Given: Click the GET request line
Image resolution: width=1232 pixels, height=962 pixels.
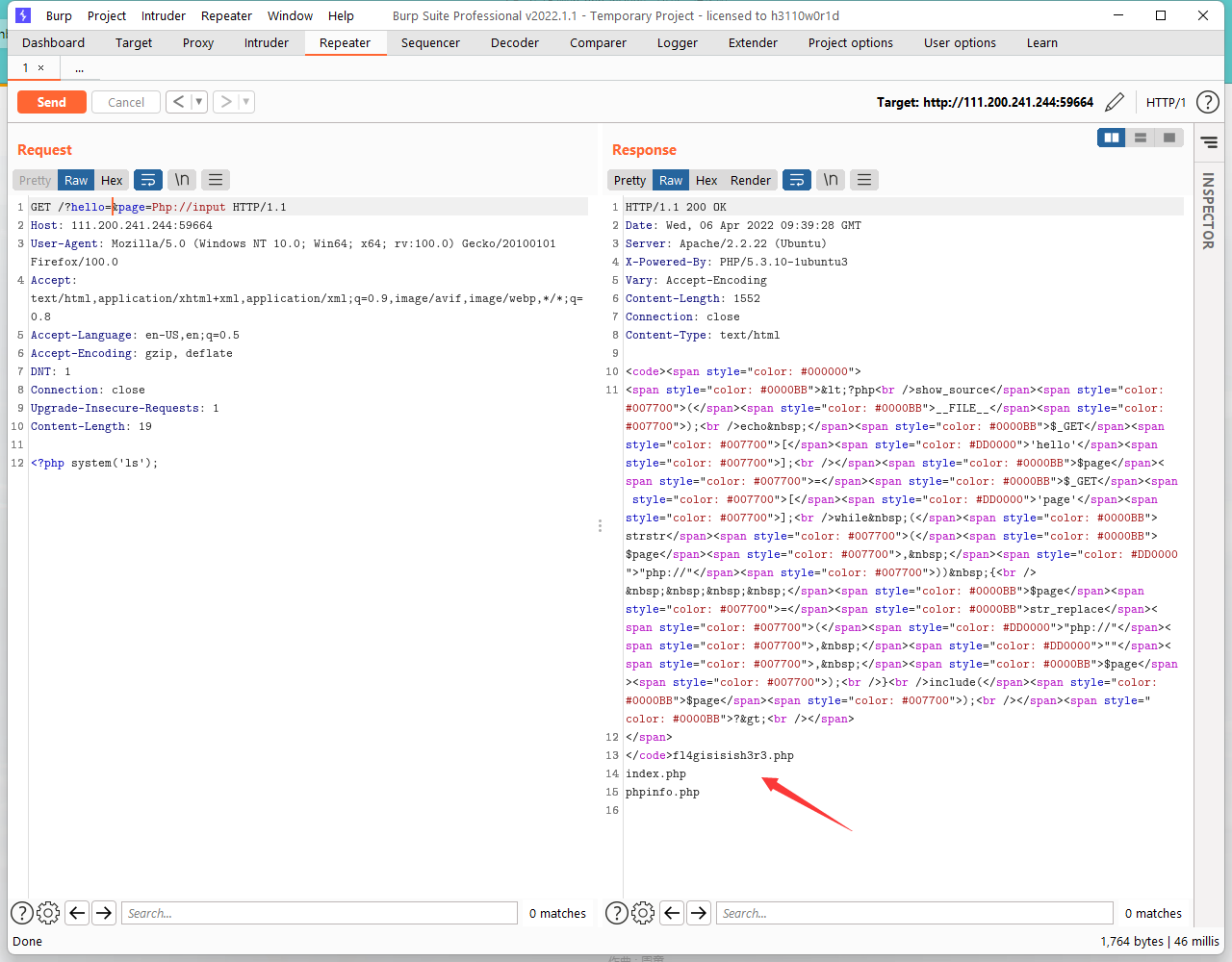Looking at the screenshot, I should pyautogui.click(x=159, y=207).
